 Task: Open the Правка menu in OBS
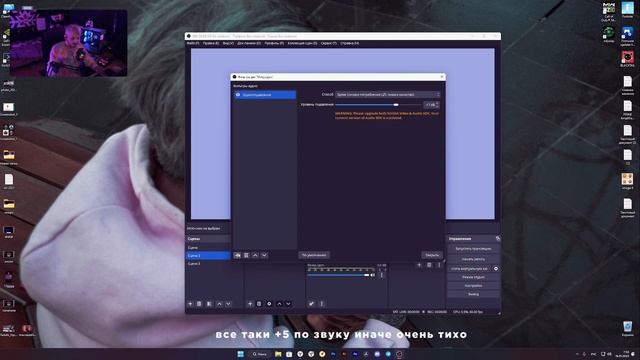[211, 43]
